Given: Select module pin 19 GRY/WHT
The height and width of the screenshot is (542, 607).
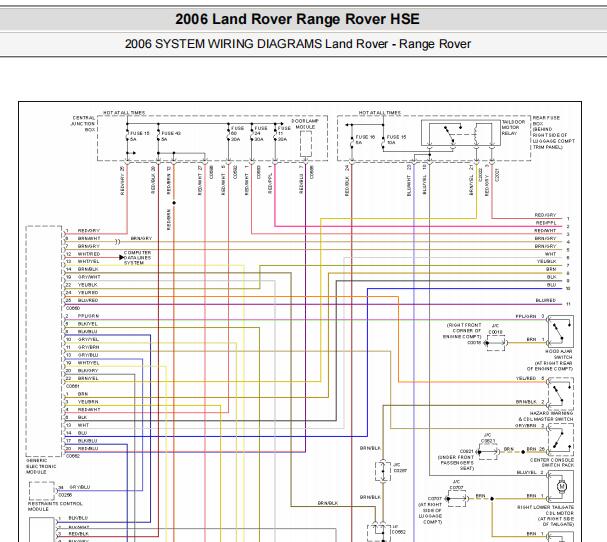Looking at the screenshot, I should (x=83, y=277).
